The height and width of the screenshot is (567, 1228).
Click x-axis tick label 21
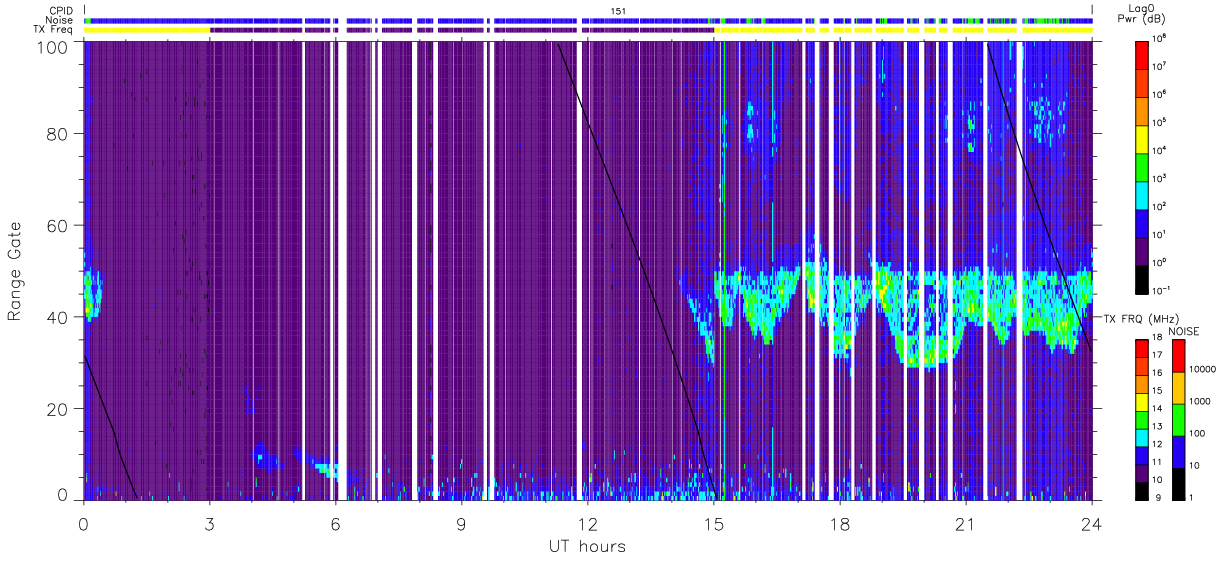point(965,524)
